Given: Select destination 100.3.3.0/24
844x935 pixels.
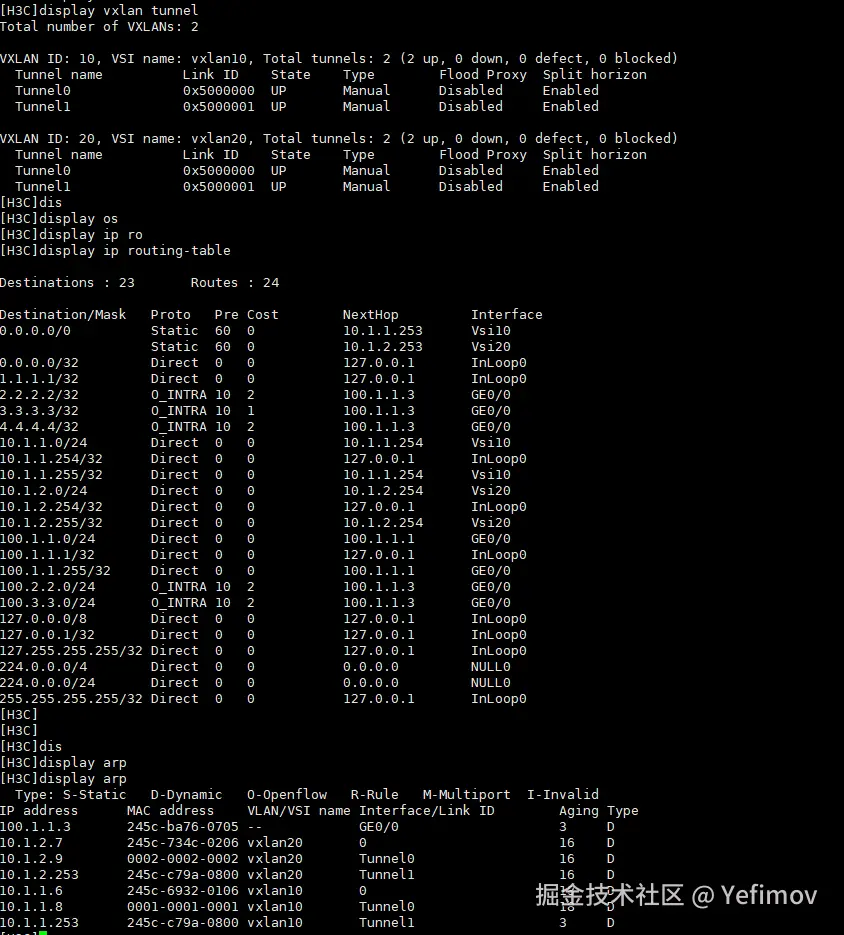Looking at the screenshot, I should (x=48, y=603).
